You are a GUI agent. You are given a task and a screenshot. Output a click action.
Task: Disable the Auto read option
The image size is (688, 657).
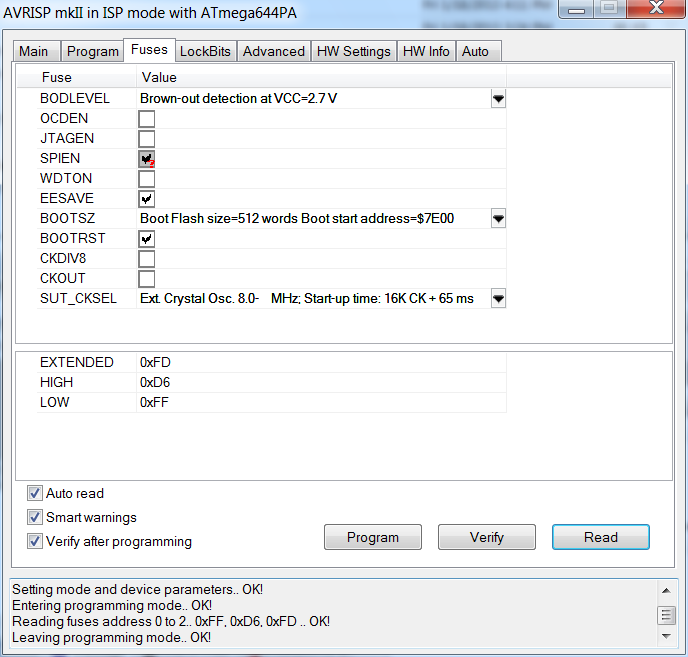click(x=36, y=493)
